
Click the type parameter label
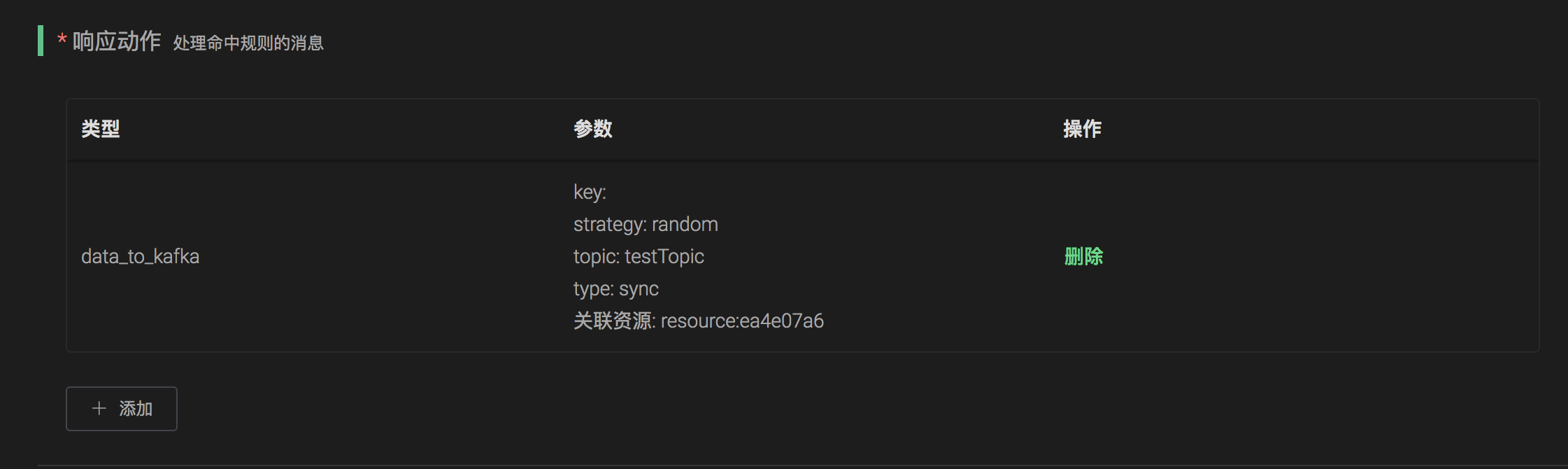[593, 289]
